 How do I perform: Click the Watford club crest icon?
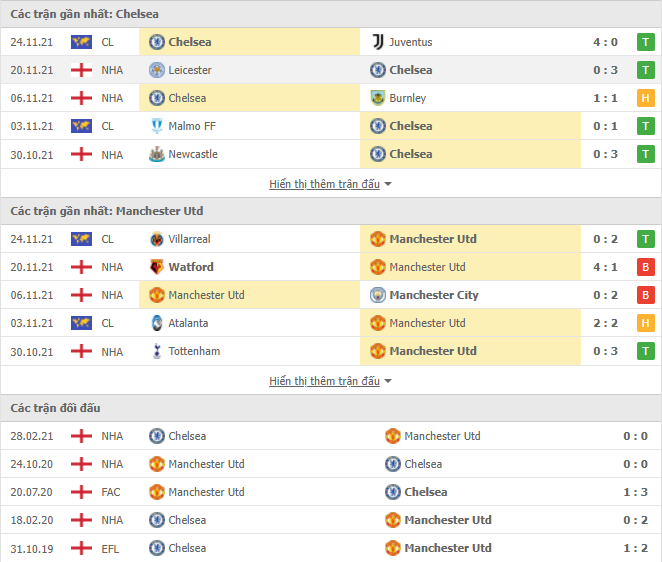pos(157,267)
